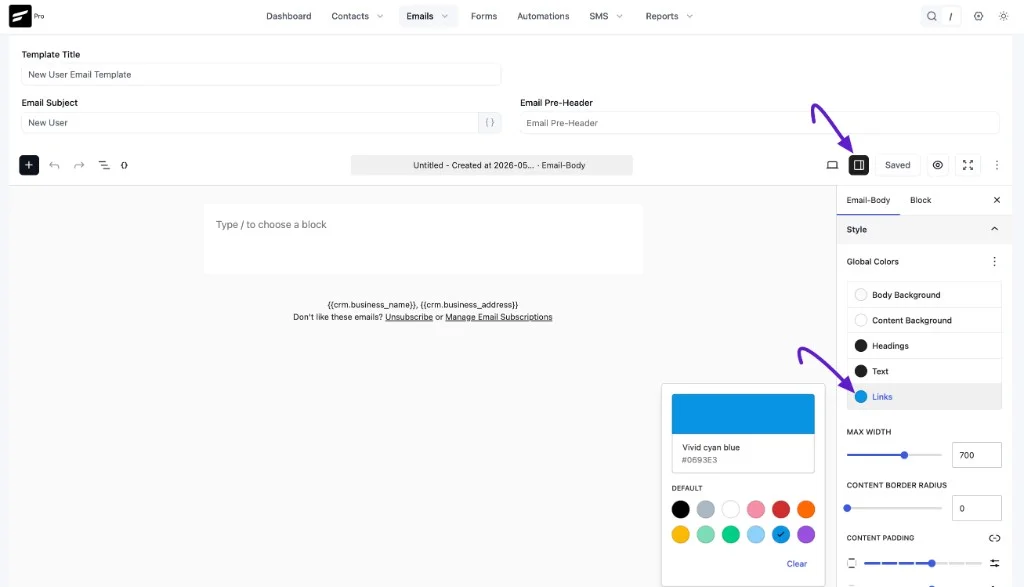
Task: Open the search icon in top bar
Action: coord(932,16)
